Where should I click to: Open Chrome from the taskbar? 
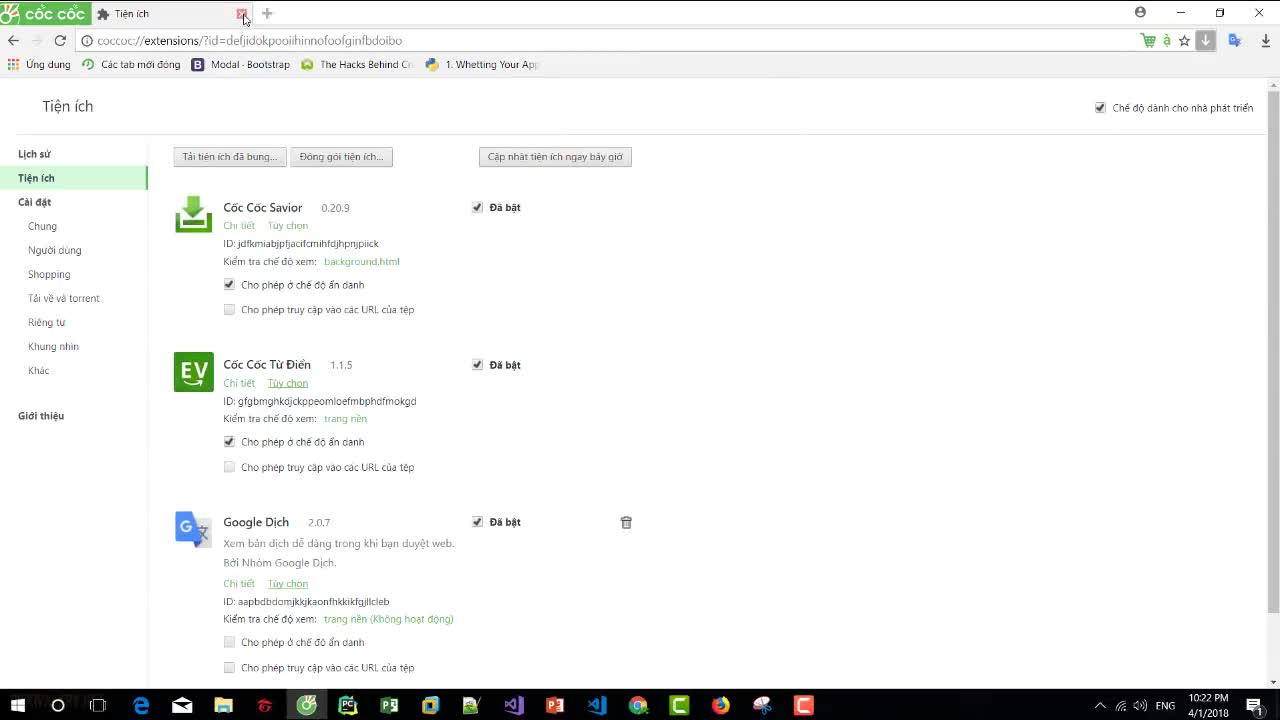(x=638, y=706)
